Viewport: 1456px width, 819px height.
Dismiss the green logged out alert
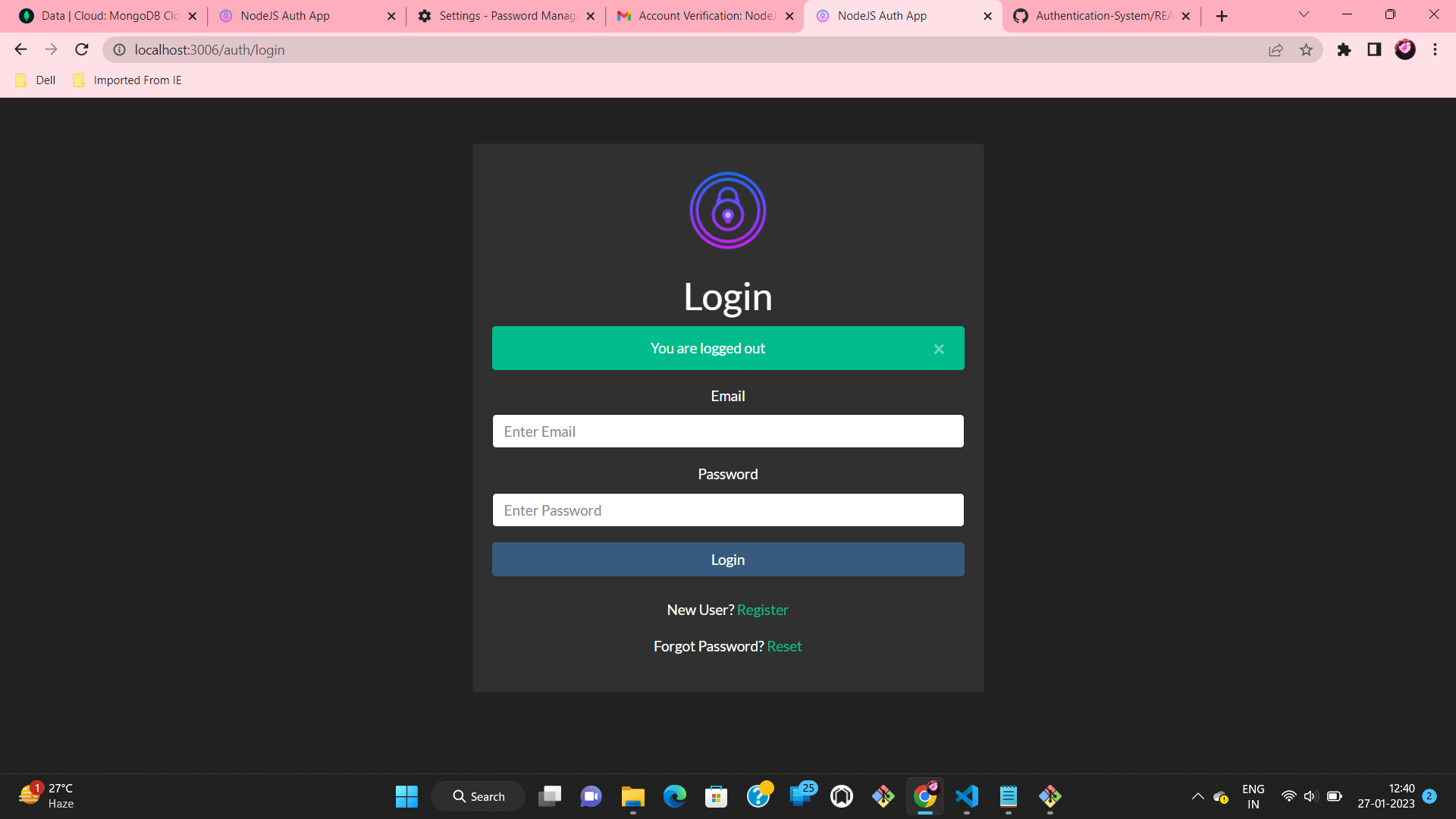point(940,348)
